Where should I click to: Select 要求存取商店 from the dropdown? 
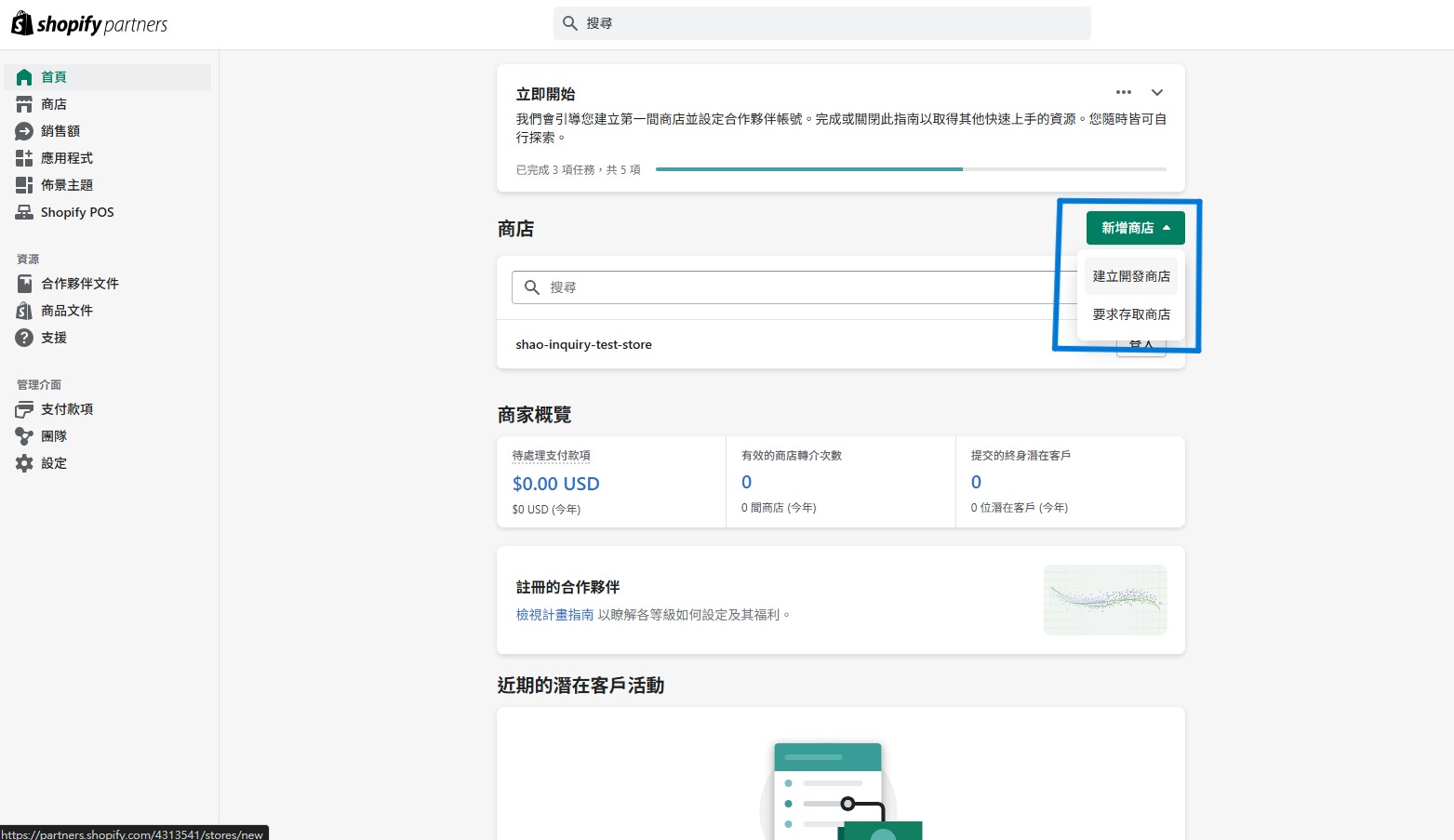pos(1131,314)
